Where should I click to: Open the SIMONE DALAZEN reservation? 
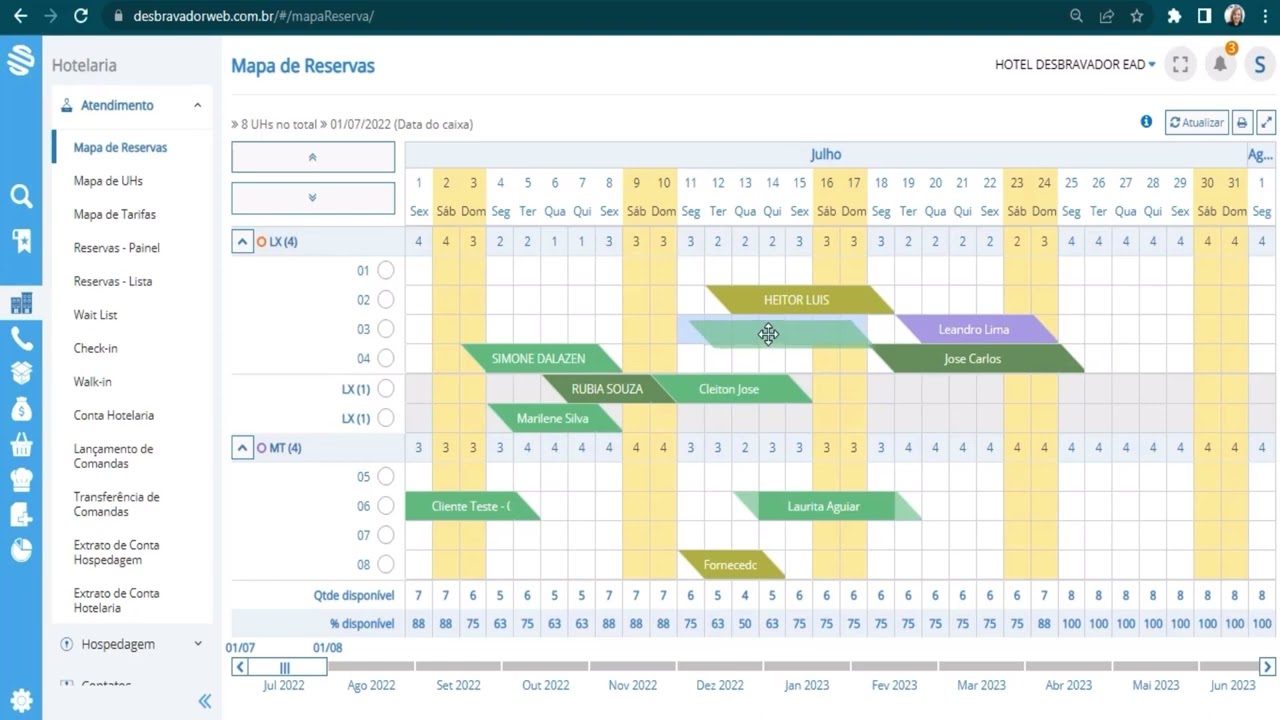(540, 359)
